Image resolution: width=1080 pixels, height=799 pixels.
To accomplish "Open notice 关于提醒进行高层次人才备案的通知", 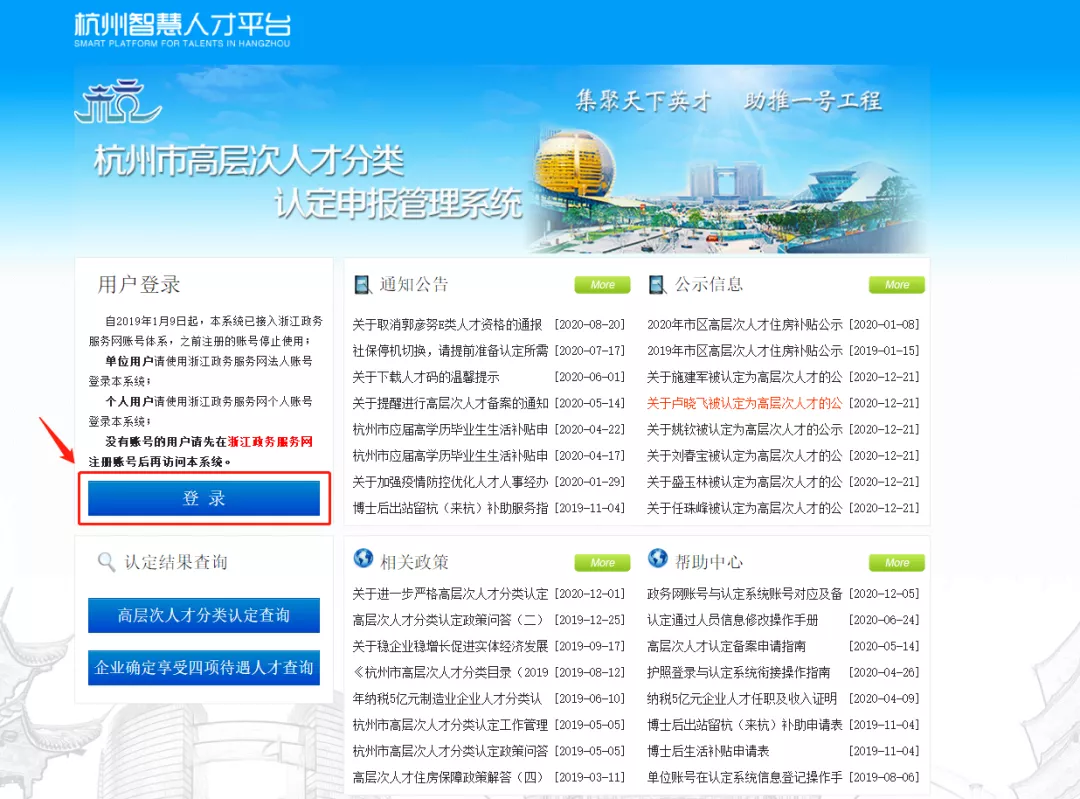I will pyautogui.click(x=450, y=403).
